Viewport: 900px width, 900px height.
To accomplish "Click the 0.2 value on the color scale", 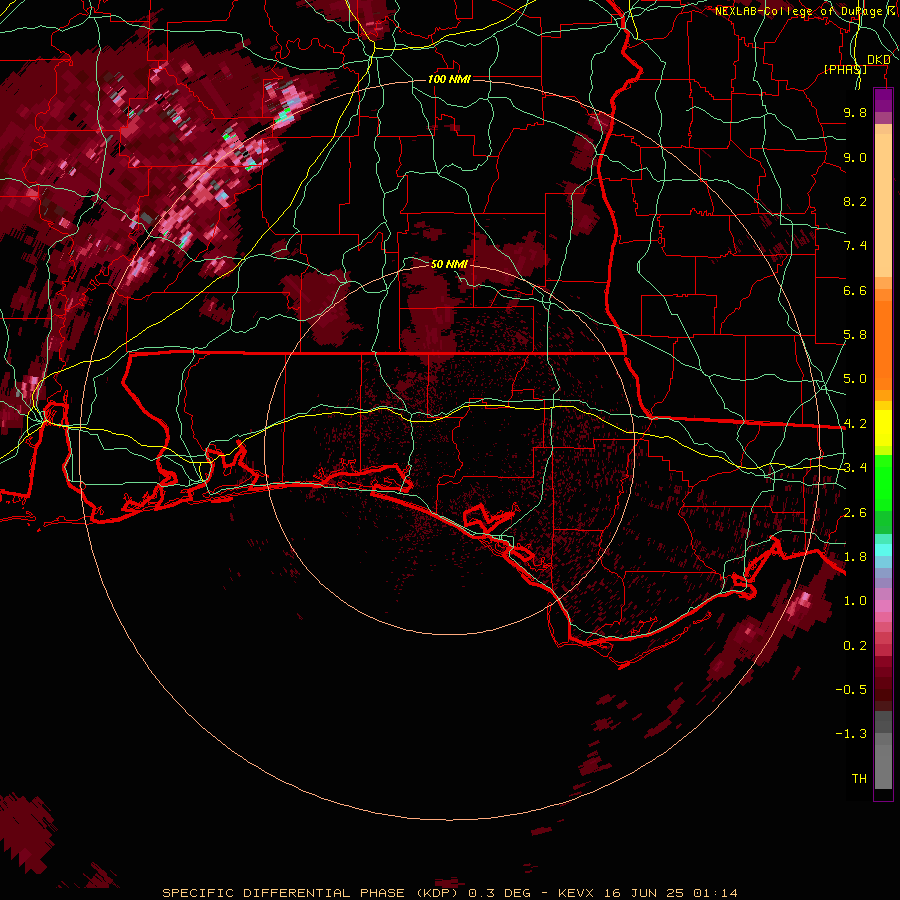I will click(855, 646).
